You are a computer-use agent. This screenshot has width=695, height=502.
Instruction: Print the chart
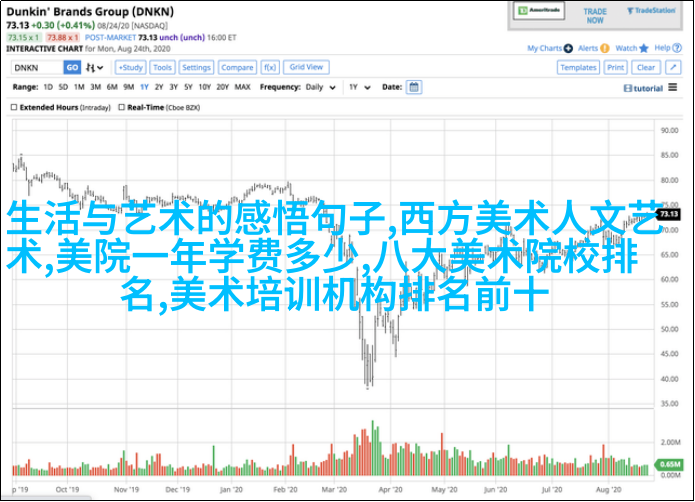point(616,67)
